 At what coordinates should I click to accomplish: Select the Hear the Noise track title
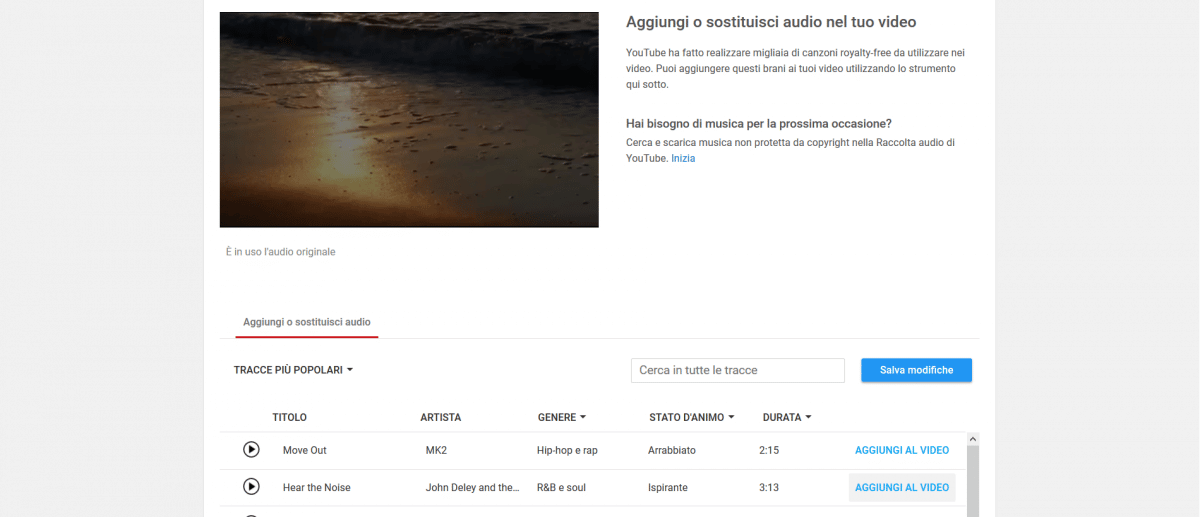click(x=316, y=487)
